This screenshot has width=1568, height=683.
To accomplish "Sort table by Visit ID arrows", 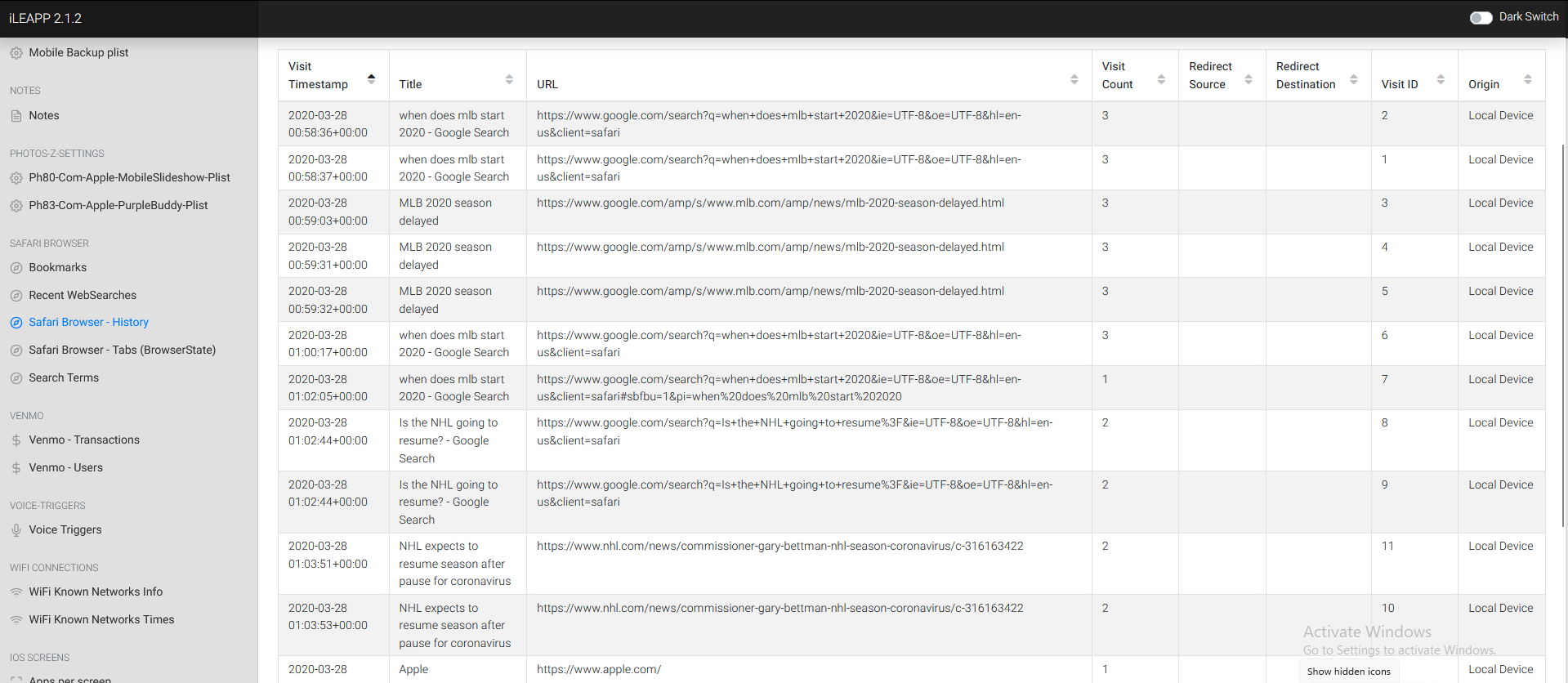I will (x=1441, y=79).
